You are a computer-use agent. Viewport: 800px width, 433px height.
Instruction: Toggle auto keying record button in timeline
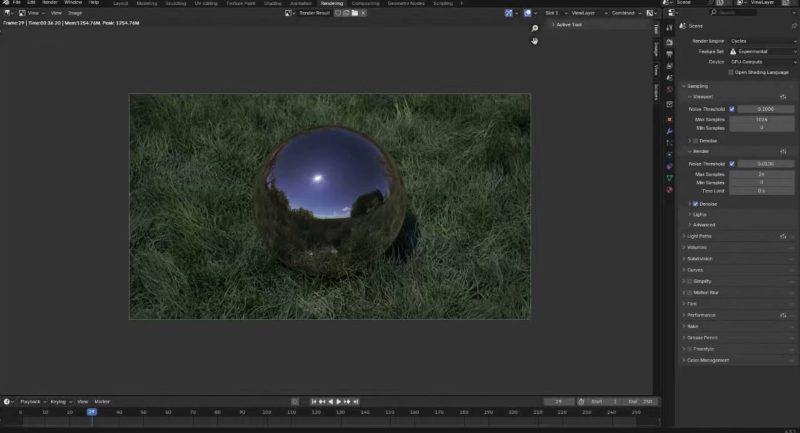tap(295, 402)
